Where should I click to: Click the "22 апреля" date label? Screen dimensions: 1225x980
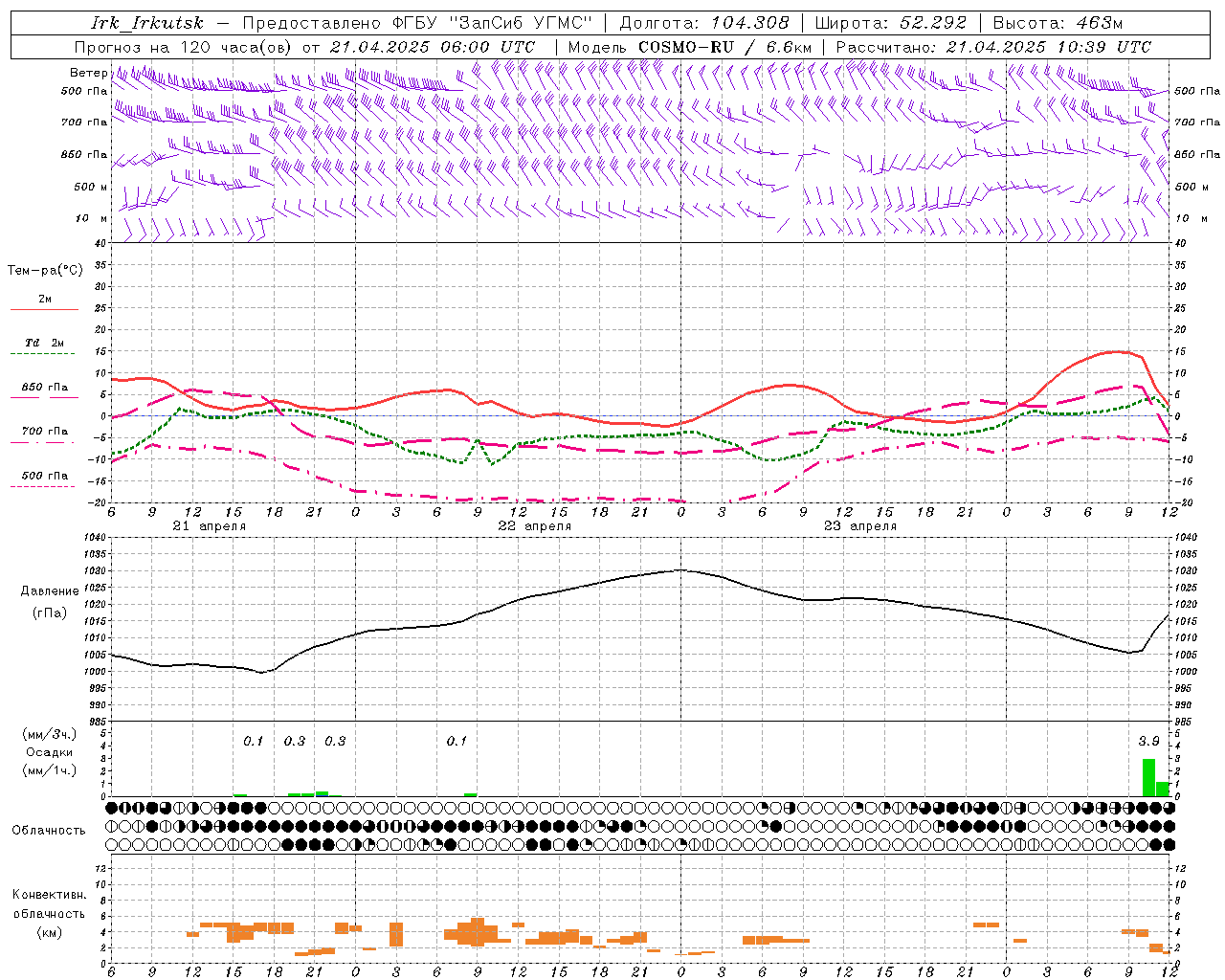[x=535, y=526]
